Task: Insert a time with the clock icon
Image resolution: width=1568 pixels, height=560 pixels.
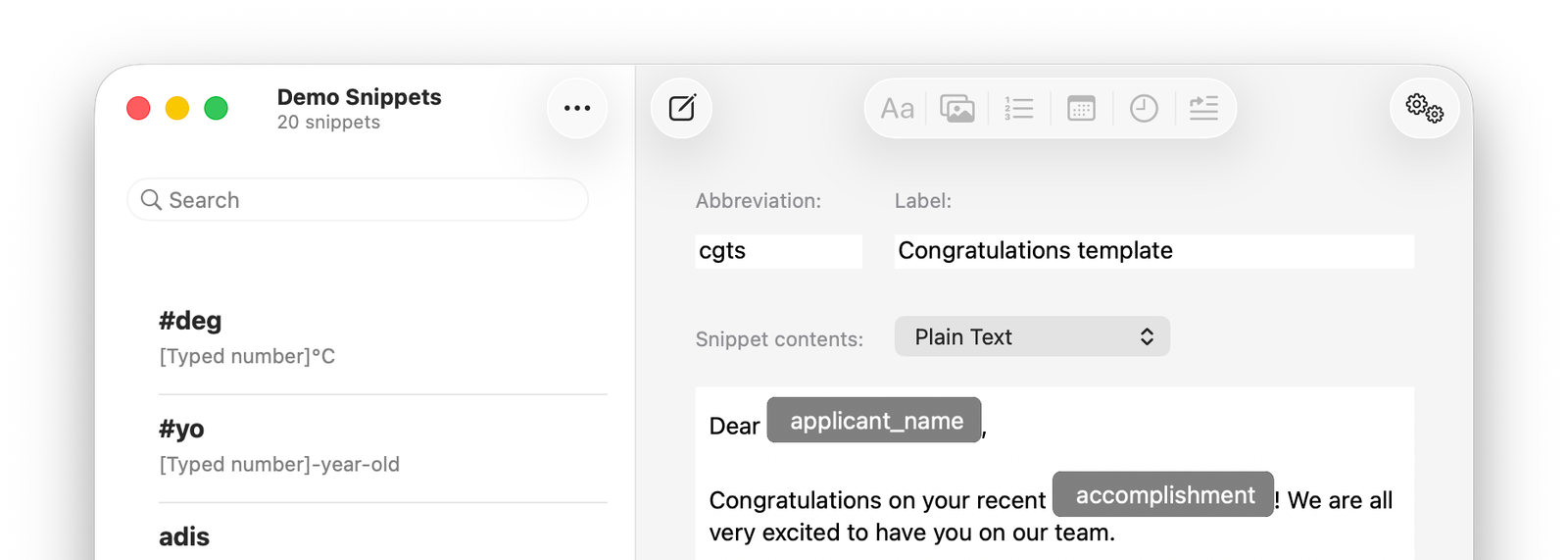Action: pos(1144,108)
